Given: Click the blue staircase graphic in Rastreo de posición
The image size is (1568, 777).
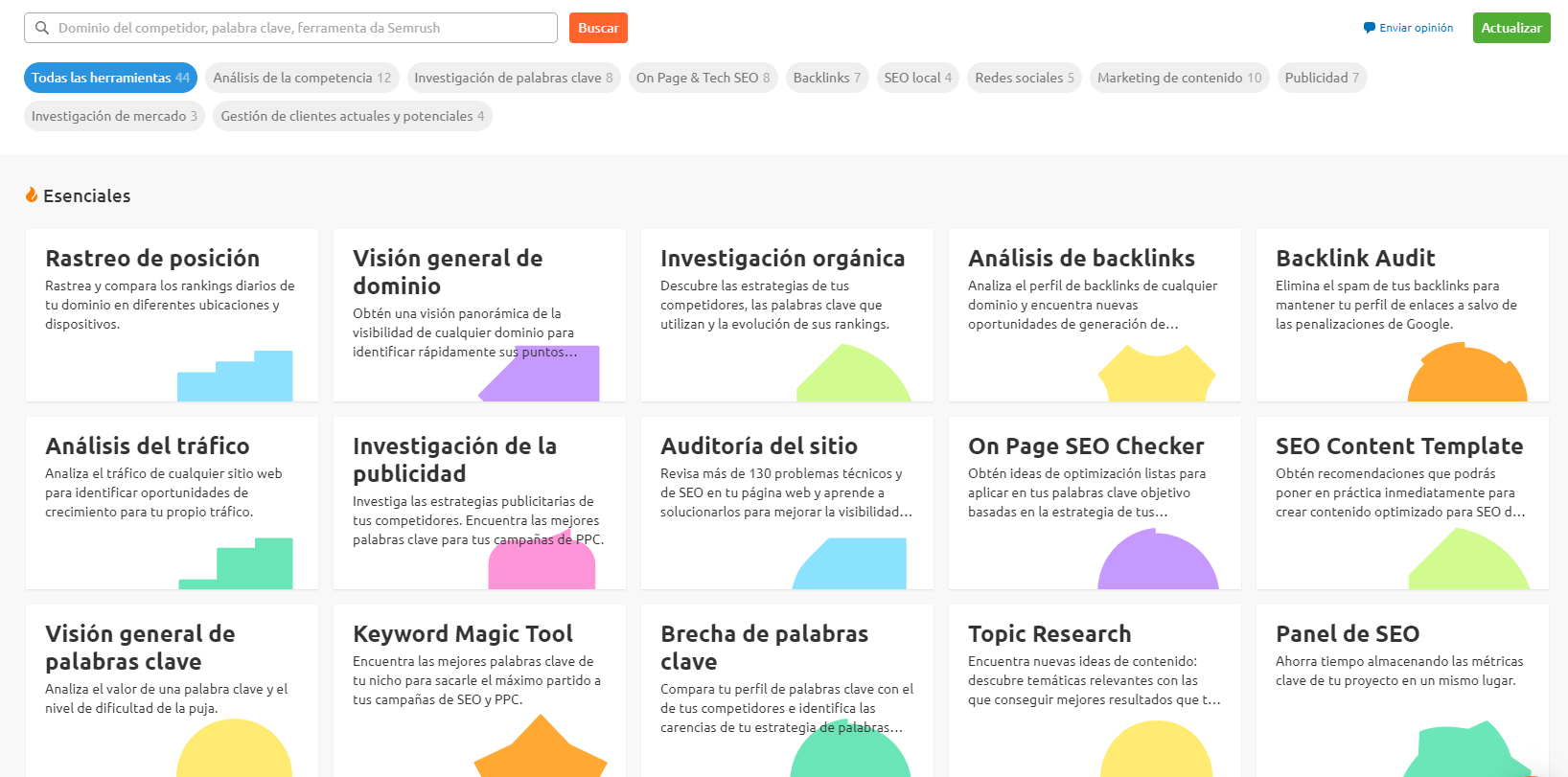Looking at the screenshot, I should [x=236, y=378].
